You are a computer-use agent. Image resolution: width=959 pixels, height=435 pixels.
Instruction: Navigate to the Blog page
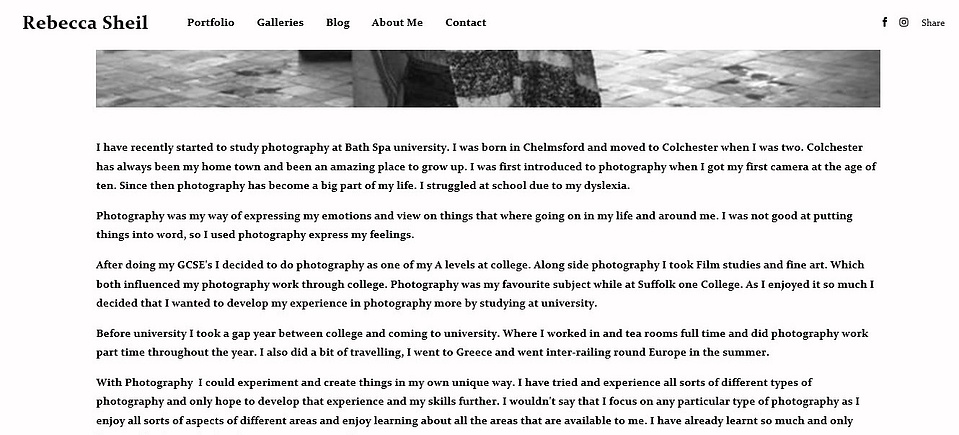[338, 23]
